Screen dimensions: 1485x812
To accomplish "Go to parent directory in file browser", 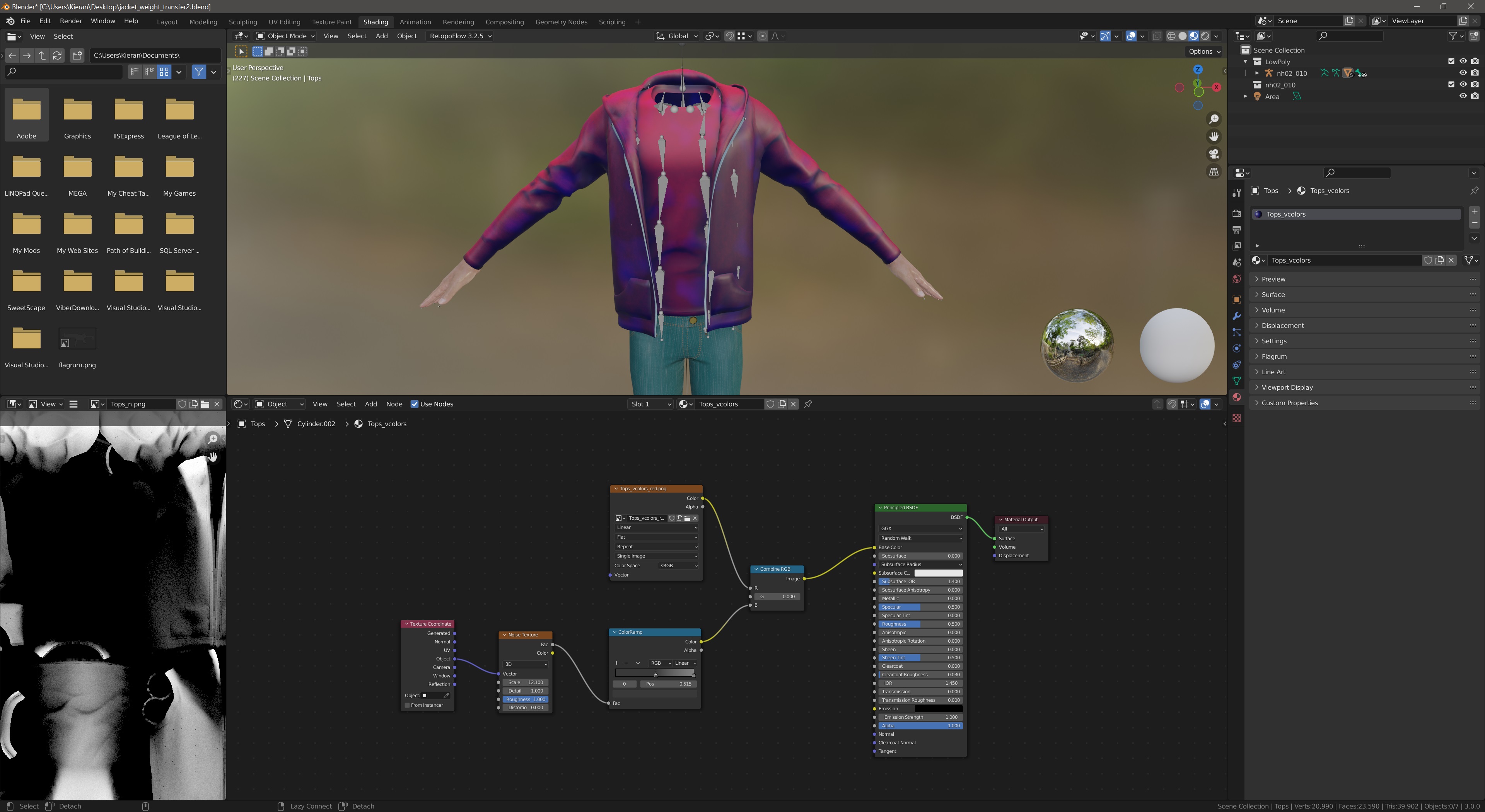I will [42, 55].
